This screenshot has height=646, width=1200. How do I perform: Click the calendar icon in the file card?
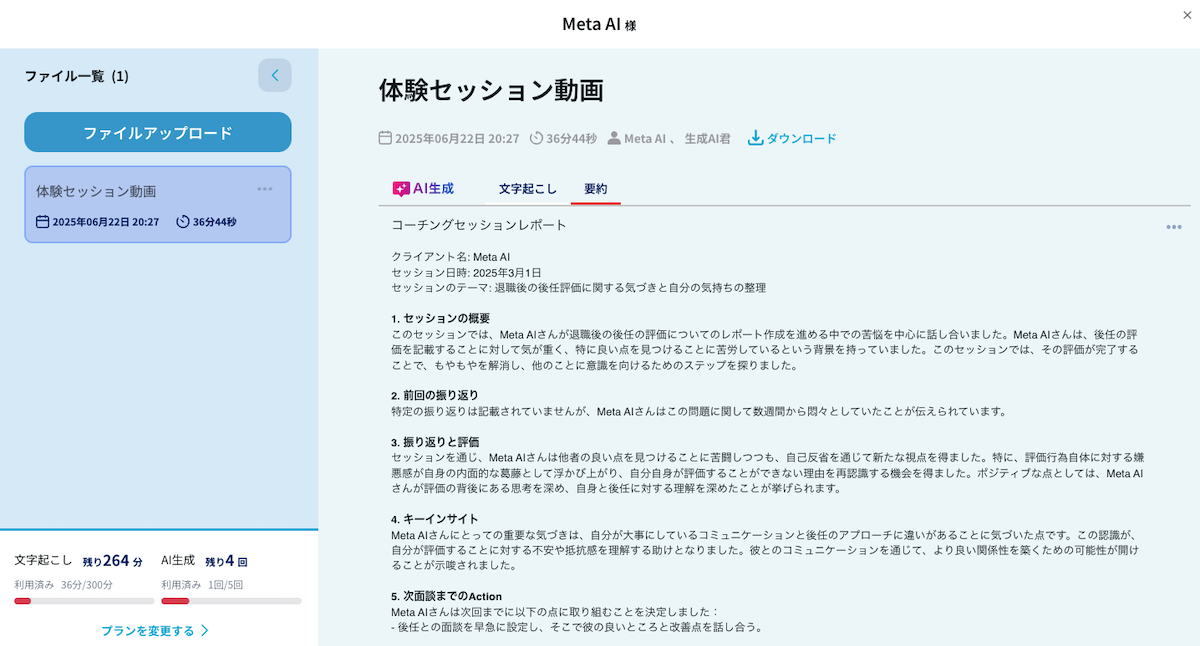point(43,222)
